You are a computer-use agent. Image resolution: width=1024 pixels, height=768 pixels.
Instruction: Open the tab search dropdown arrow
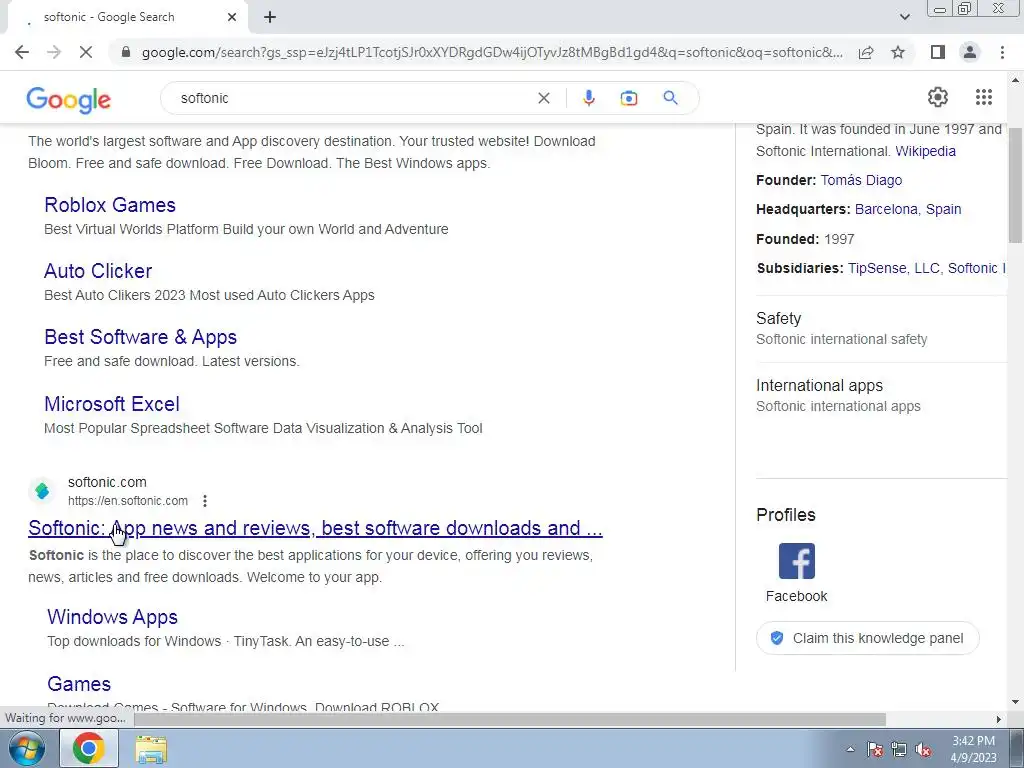coord(904,17)
